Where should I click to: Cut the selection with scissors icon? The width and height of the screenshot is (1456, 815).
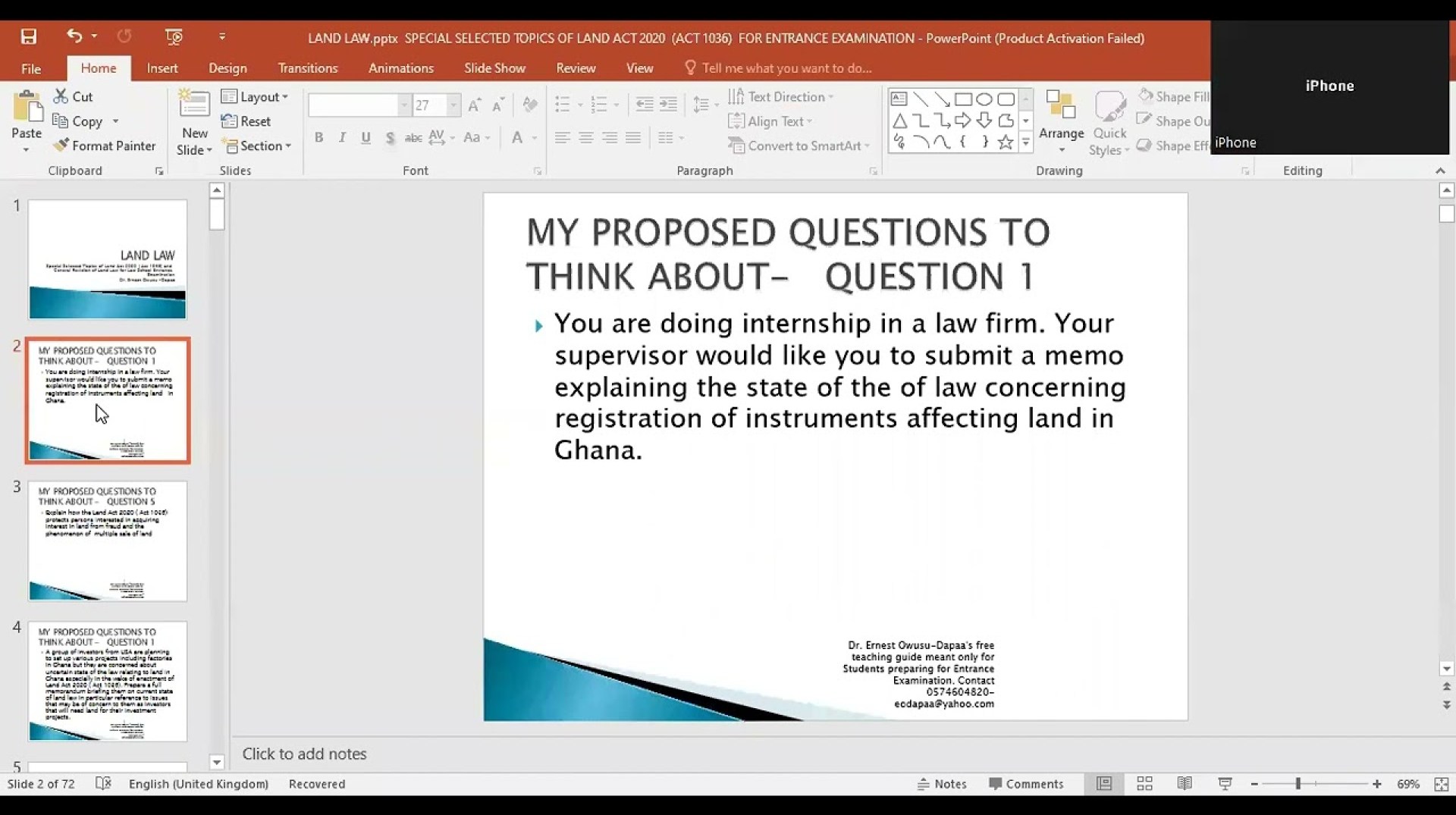73,97
